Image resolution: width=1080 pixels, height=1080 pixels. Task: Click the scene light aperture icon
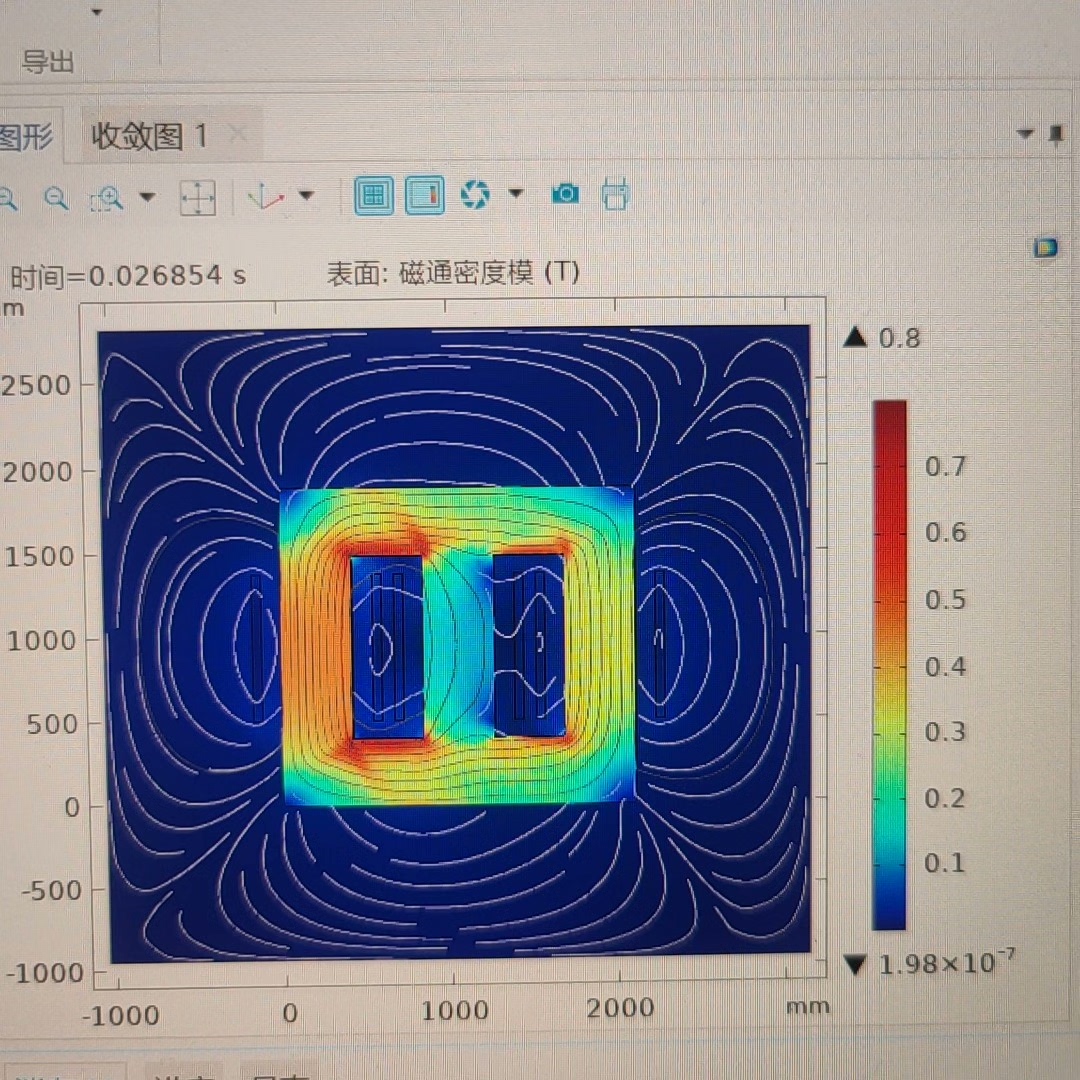tap(475, 195)
